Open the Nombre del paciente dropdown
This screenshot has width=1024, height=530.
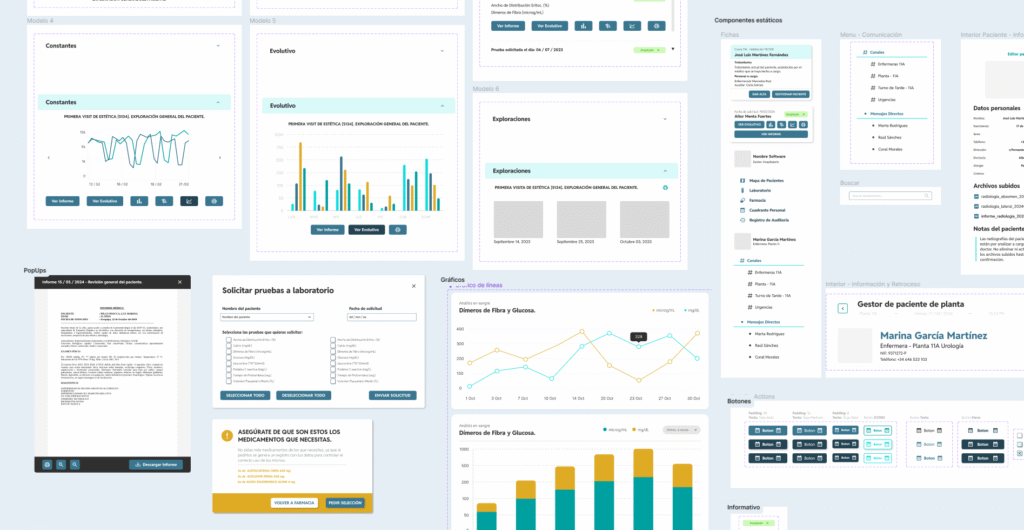point(267,317)
